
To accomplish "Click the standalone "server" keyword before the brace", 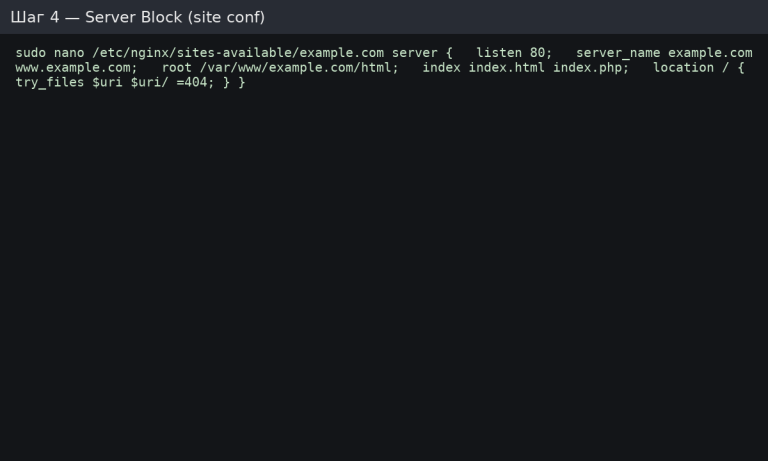I will point(415,52).
